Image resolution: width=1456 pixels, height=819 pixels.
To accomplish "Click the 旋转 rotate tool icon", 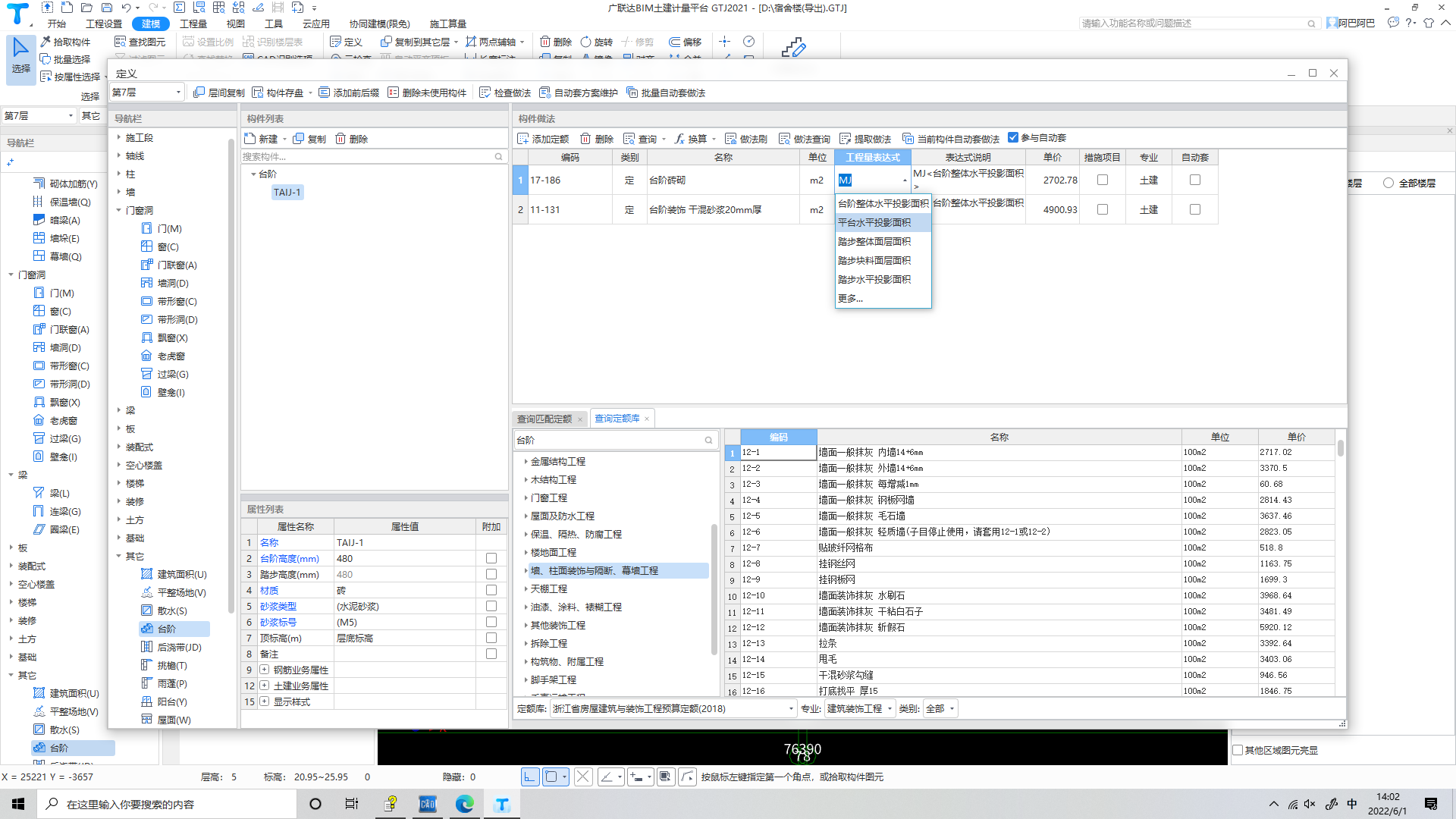I will 585,42.
